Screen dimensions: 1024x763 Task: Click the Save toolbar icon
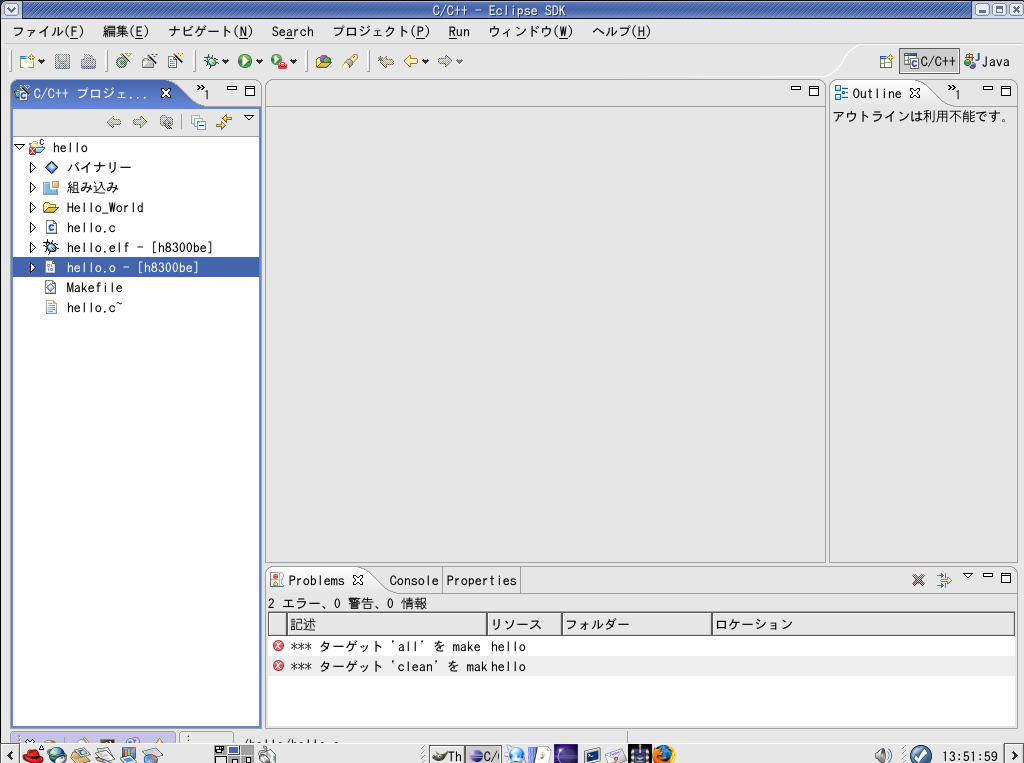(x=62, y=61)
